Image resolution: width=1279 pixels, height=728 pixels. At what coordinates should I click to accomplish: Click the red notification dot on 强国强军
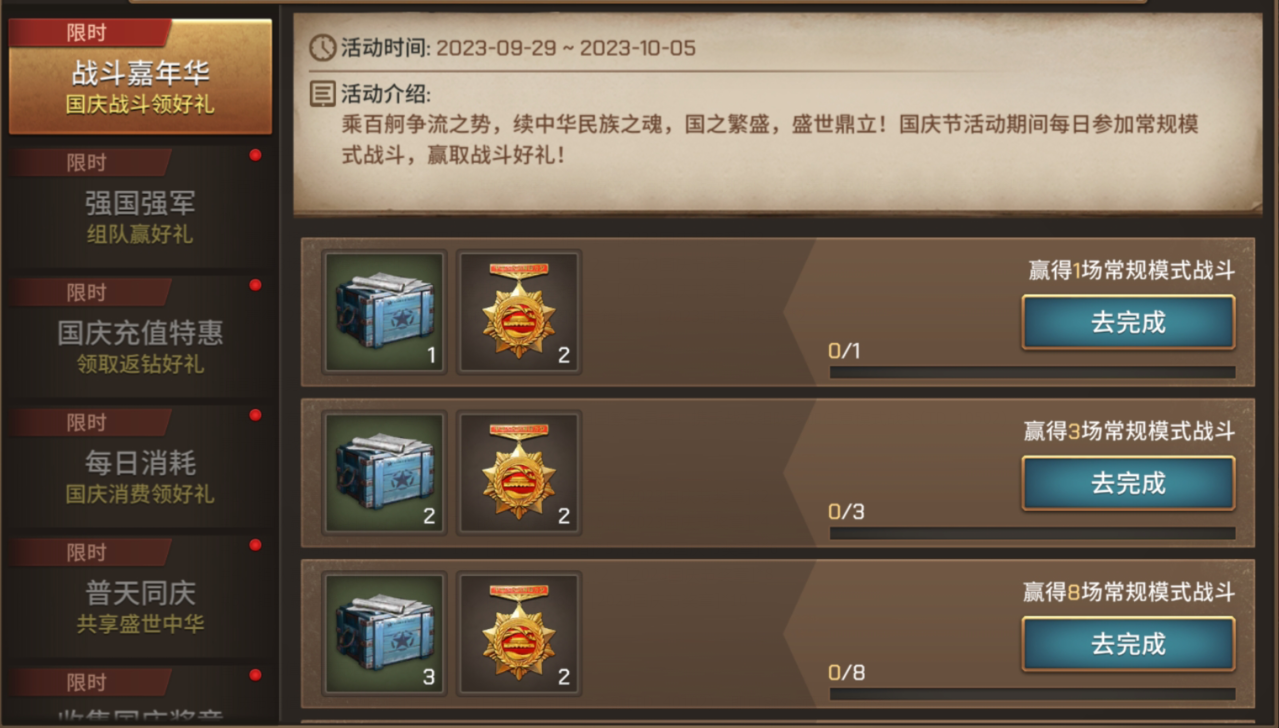(255, 155)
